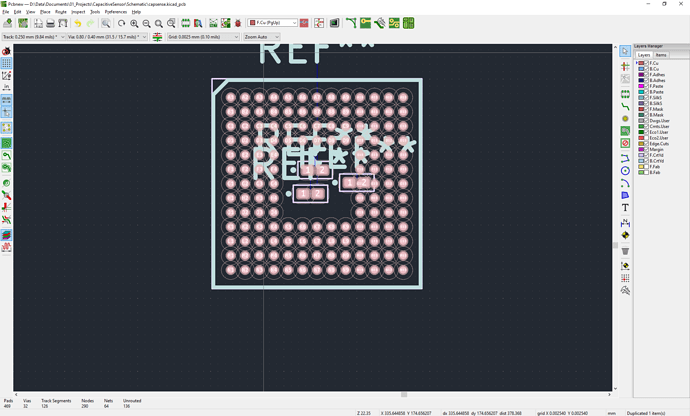Select the Delete items trash tool
Viewport: 690px width, 416px height.
click(625, 251)
